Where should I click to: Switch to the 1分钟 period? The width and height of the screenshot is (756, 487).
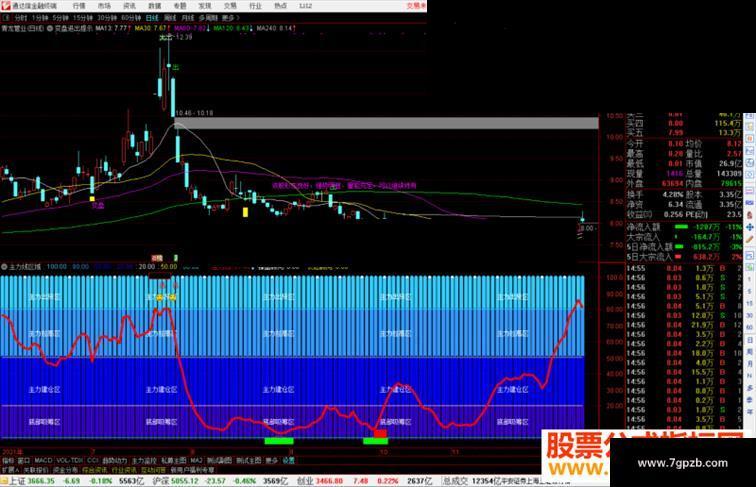(x=40, y=18)
